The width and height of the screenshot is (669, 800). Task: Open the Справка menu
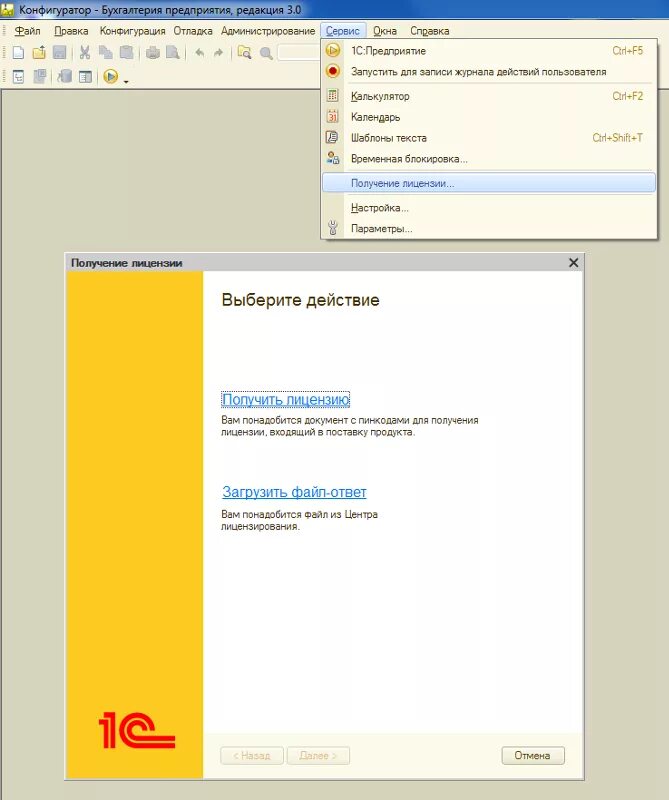tap(430, 31)
